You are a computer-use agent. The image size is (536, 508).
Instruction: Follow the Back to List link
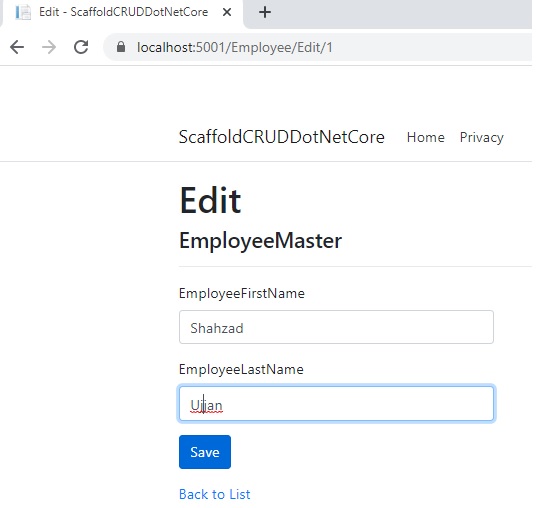[x=215, y=494]
